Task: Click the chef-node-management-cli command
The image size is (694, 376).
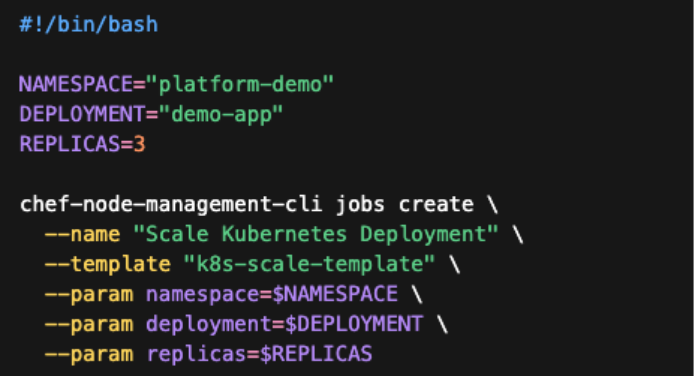Action: [x=171, y=205]
